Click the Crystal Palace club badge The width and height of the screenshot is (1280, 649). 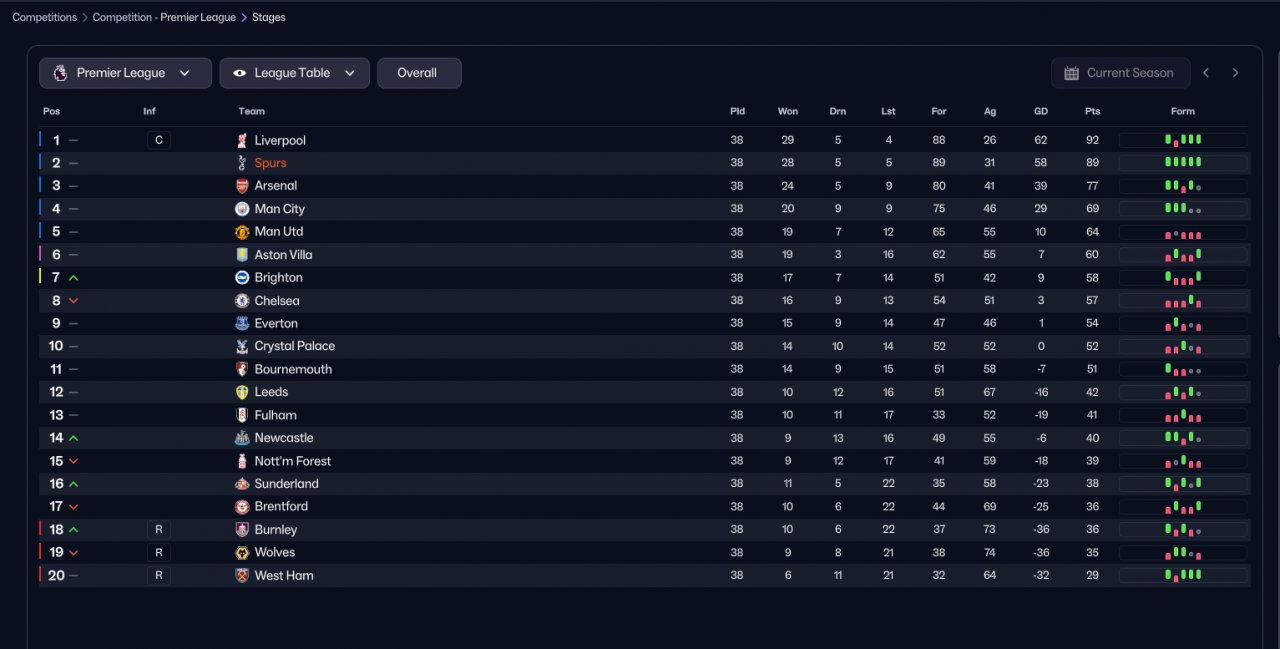[242, 346]
